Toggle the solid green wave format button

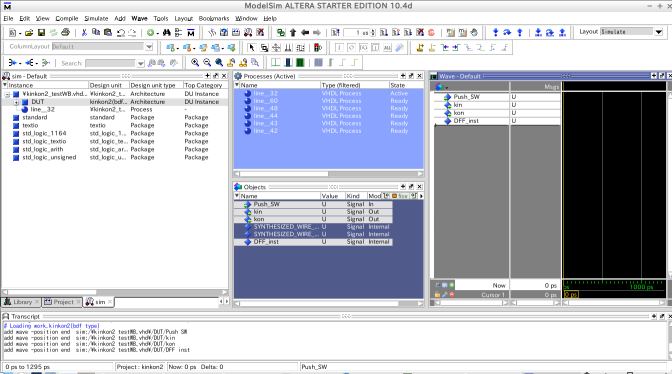(x=300, y=63)
